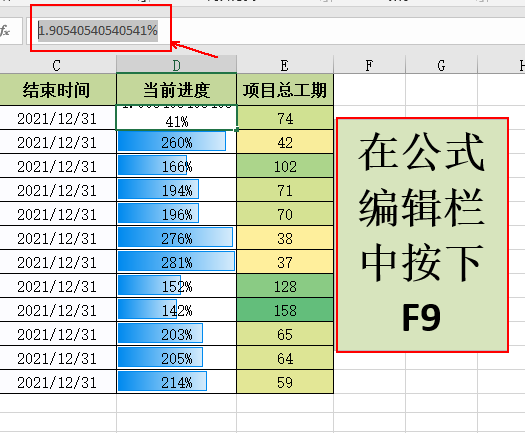
Task: Select the 214% progress cell
Action: [176, 382]
